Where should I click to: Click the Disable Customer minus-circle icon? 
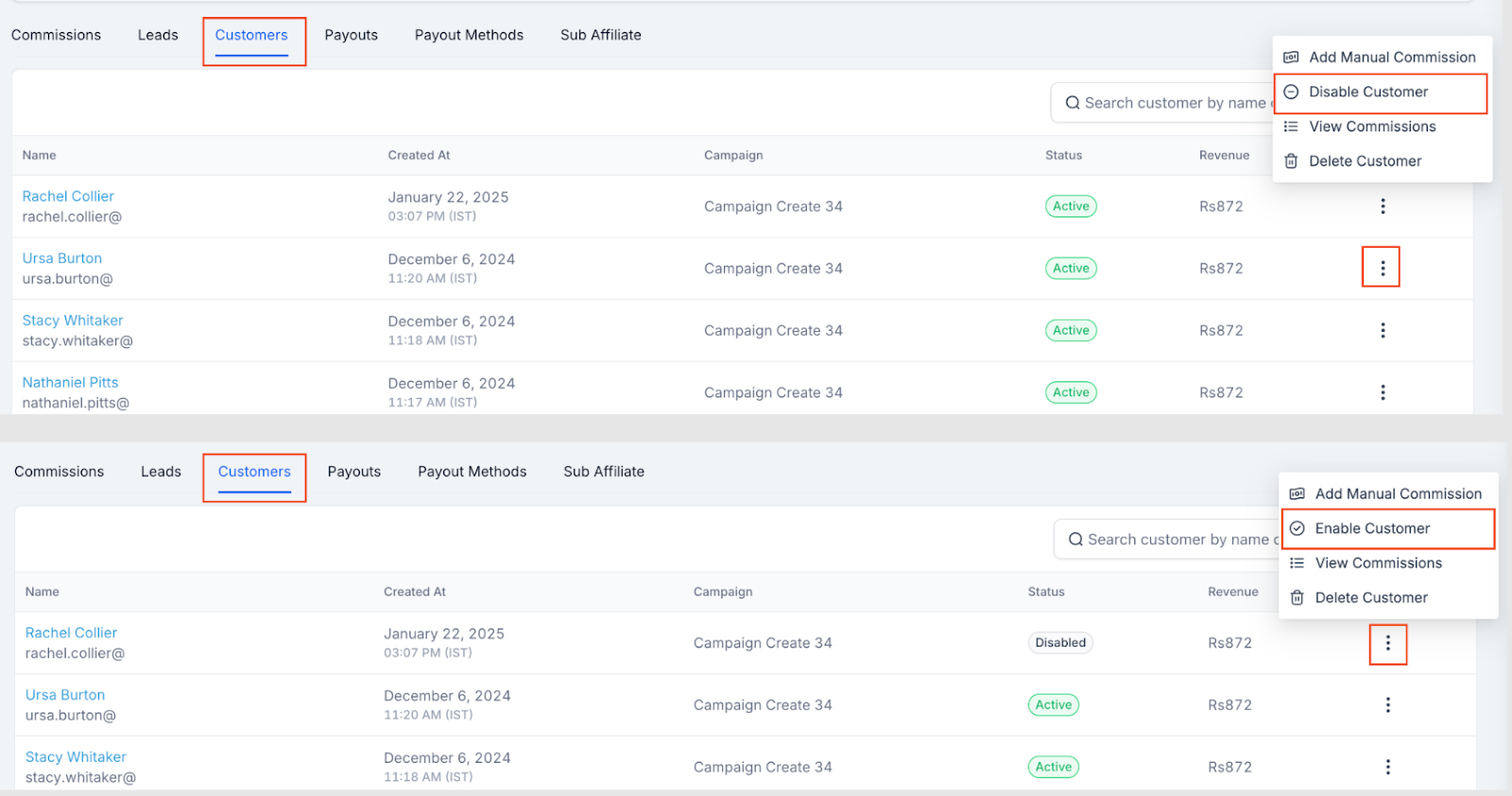click(1291, 92)
